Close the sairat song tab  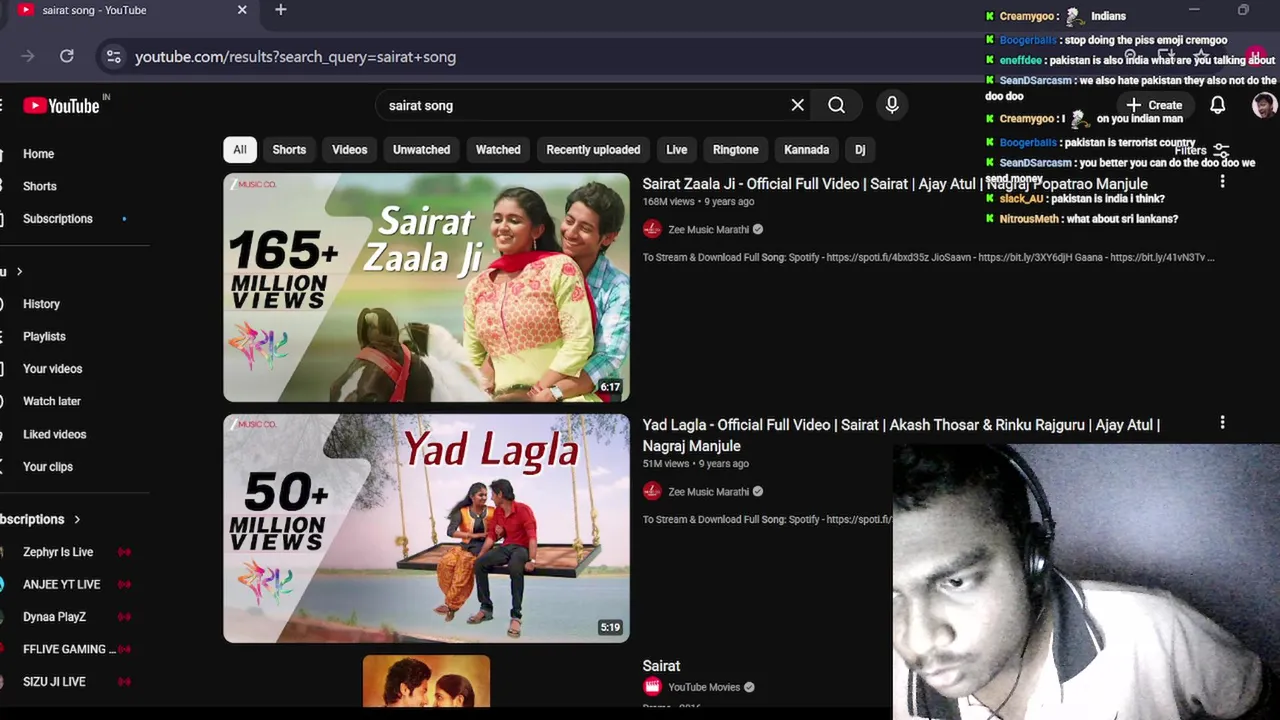[242, 10]
